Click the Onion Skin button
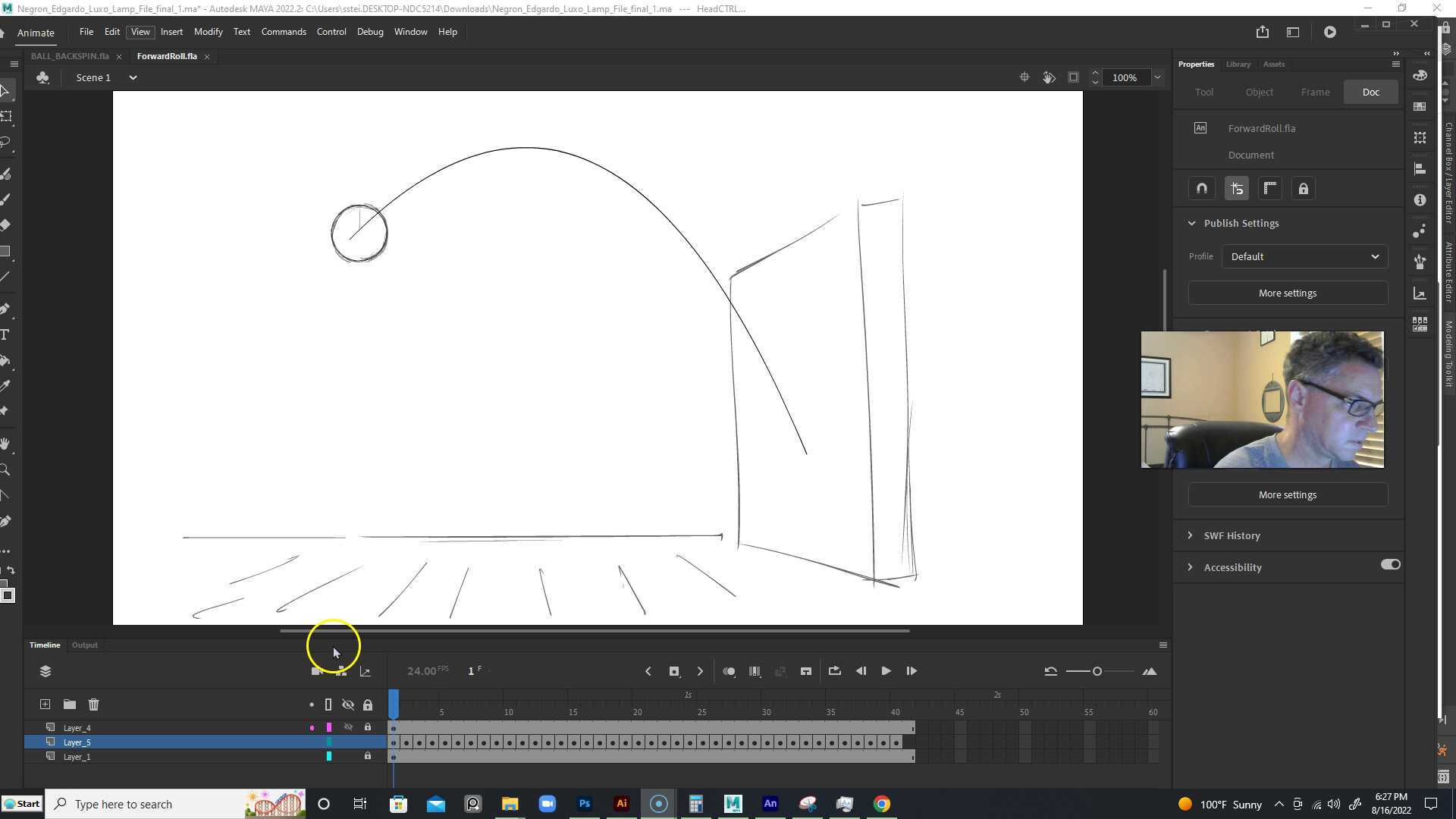The width and height of the screenshot is (1456, 819). 729,671
